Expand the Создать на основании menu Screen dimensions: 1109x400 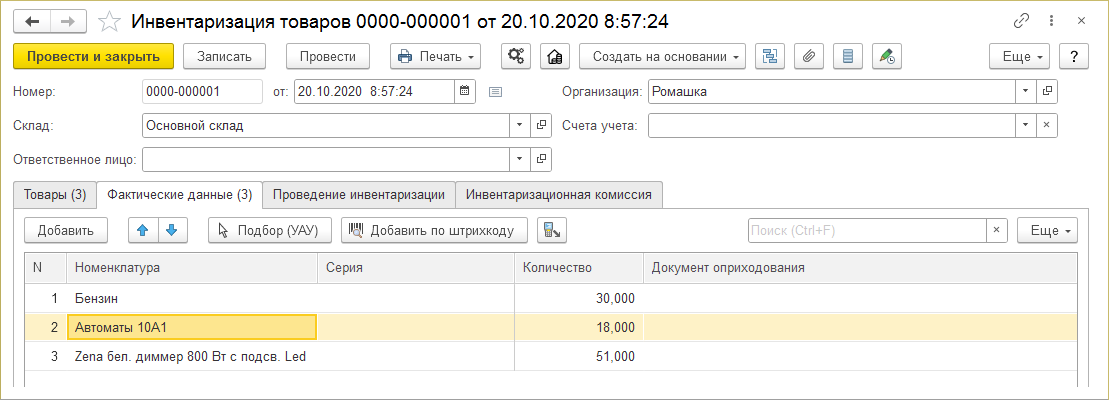point(663,56)
